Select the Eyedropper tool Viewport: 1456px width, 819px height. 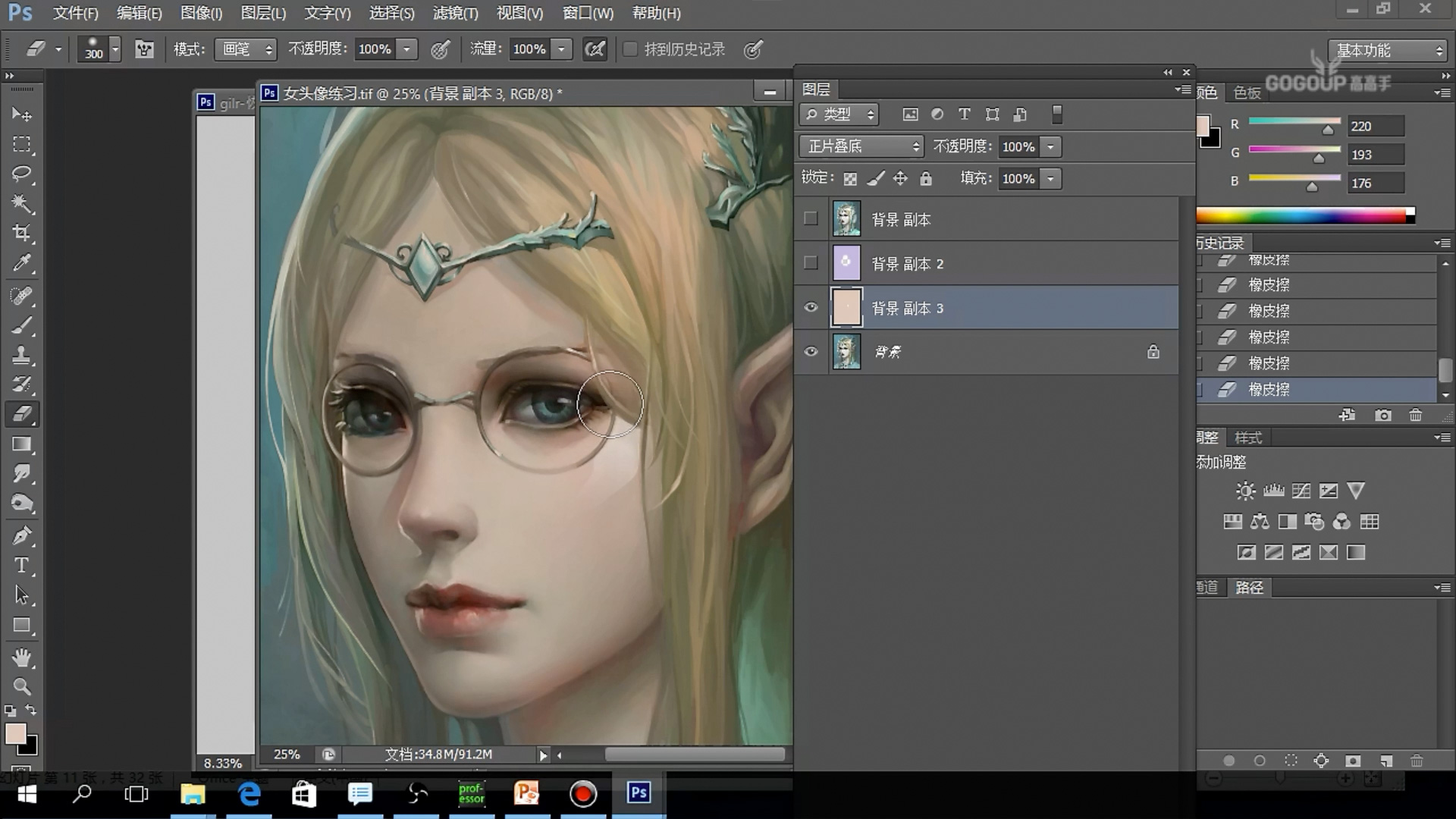point(21,263)
